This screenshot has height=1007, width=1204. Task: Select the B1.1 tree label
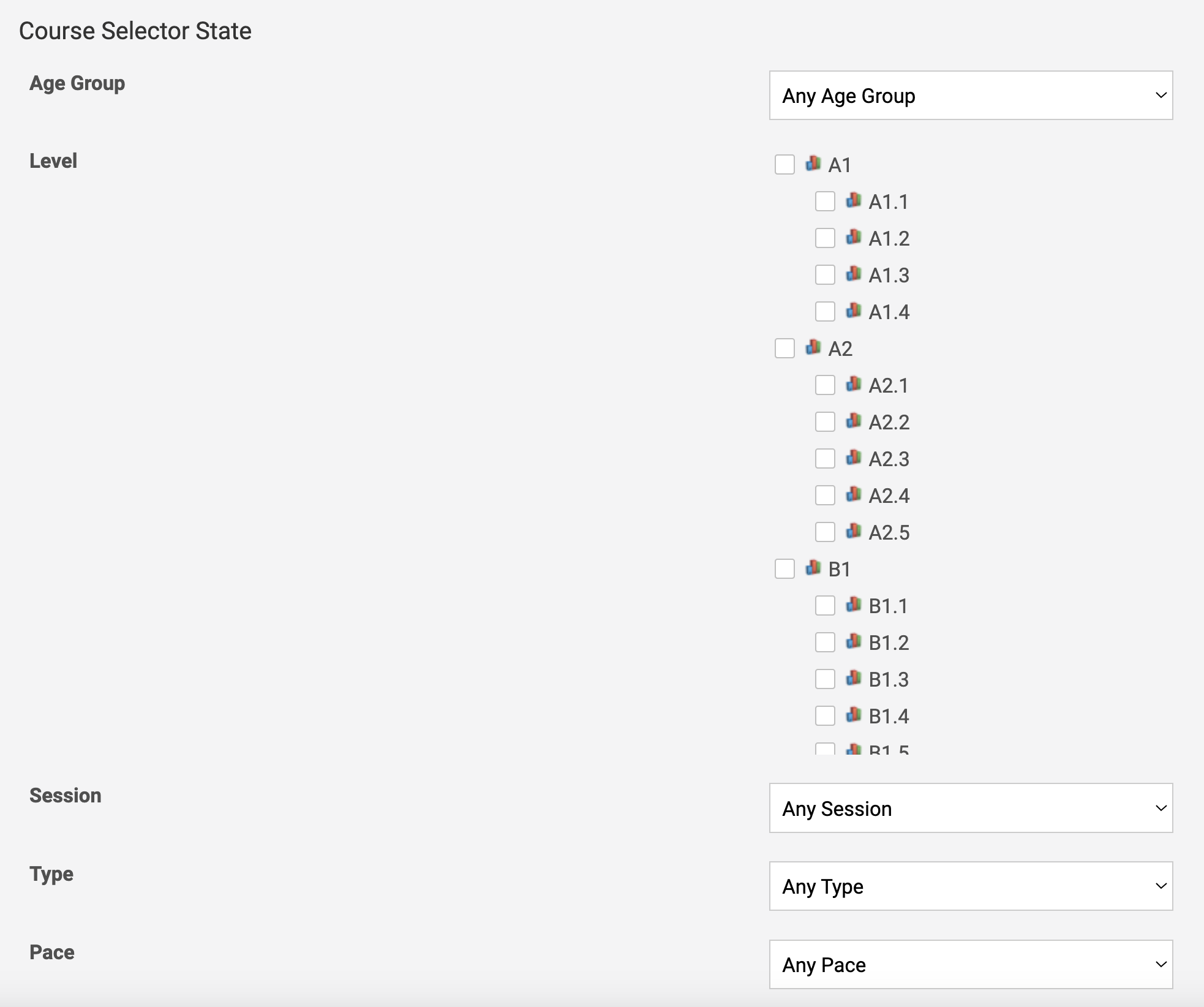(x=889, y=606)
